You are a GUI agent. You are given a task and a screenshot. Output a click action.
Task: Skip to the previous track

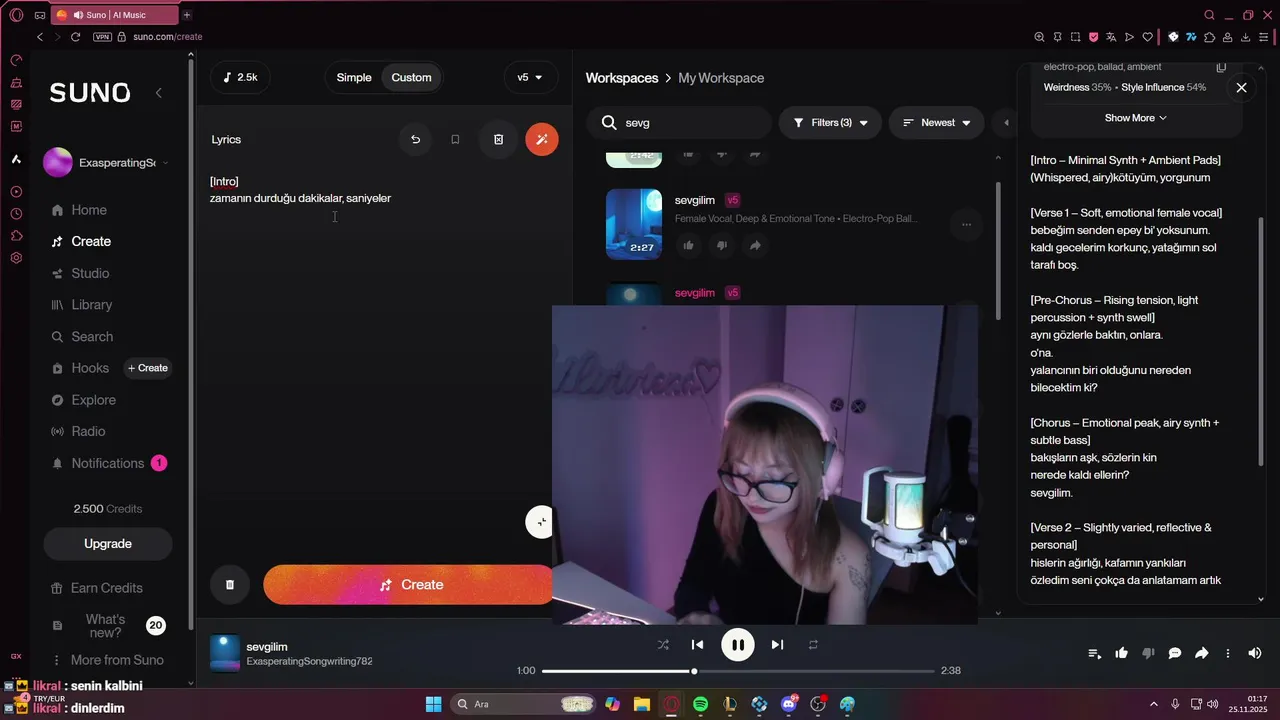(x=697, y=645)
